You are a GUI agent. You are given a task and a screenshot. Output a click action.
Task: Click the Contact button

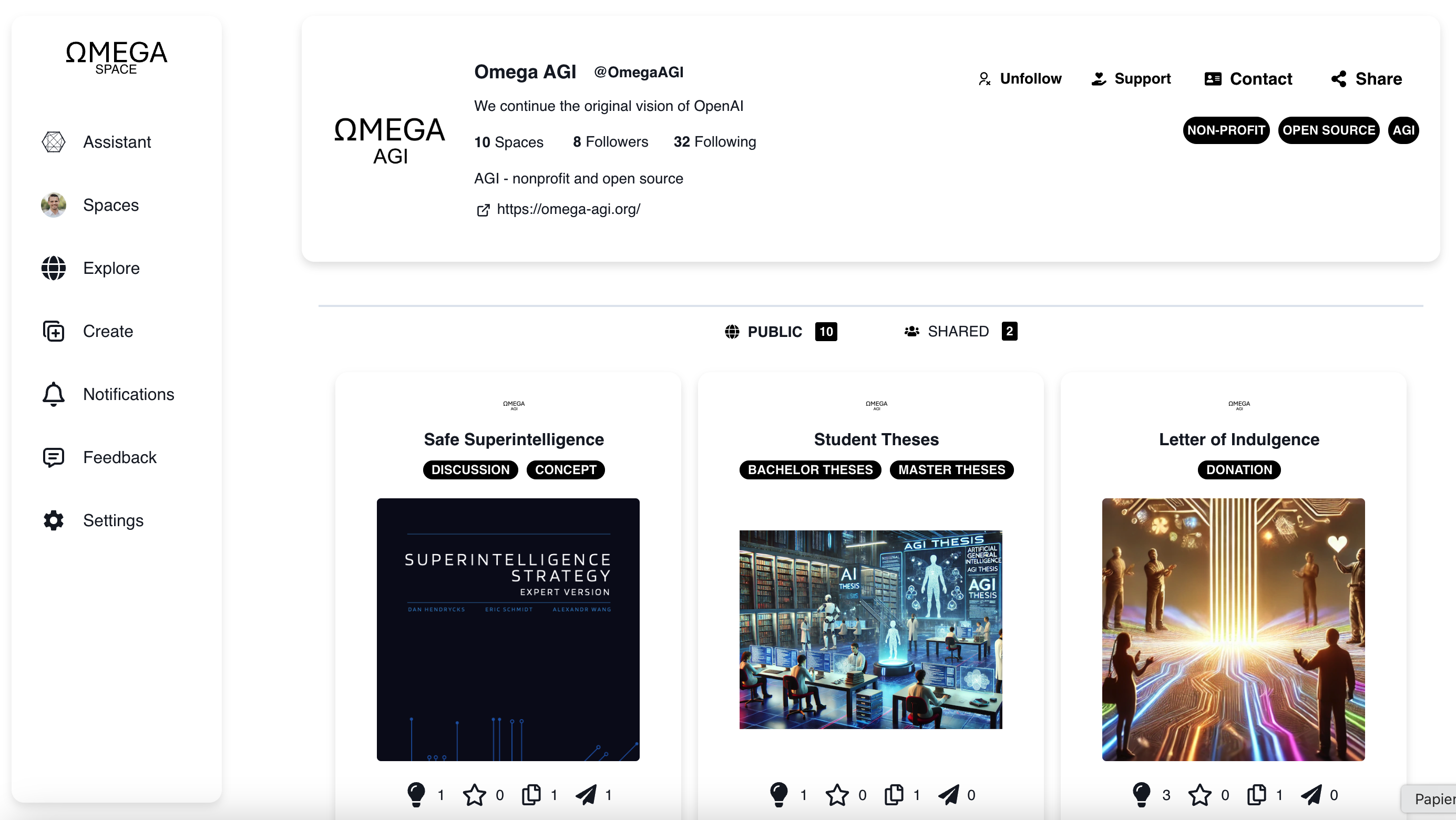pyautogui.click(x=1248, y=78)
